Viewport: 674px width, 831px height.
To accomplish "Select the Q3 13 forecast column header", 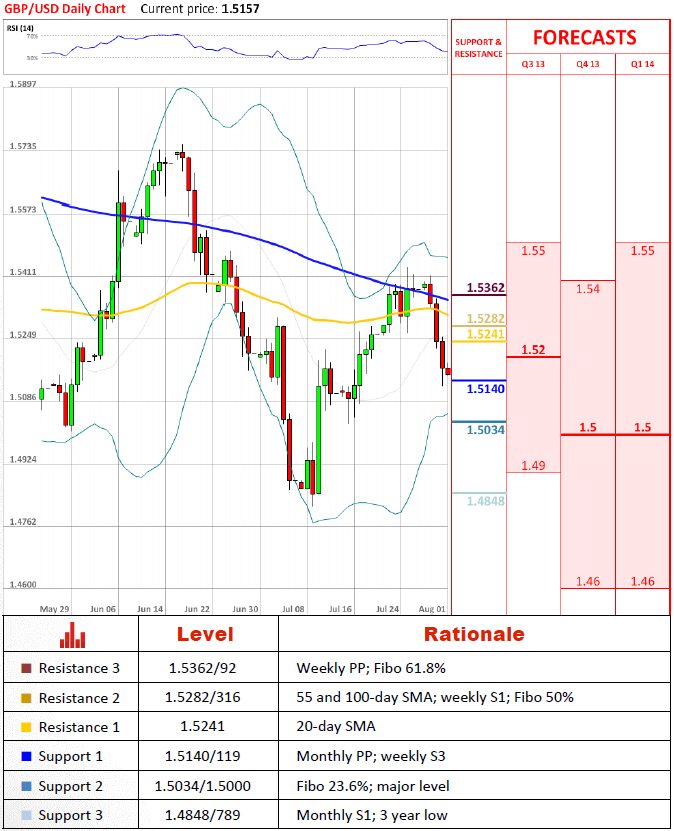I will 533,64.
